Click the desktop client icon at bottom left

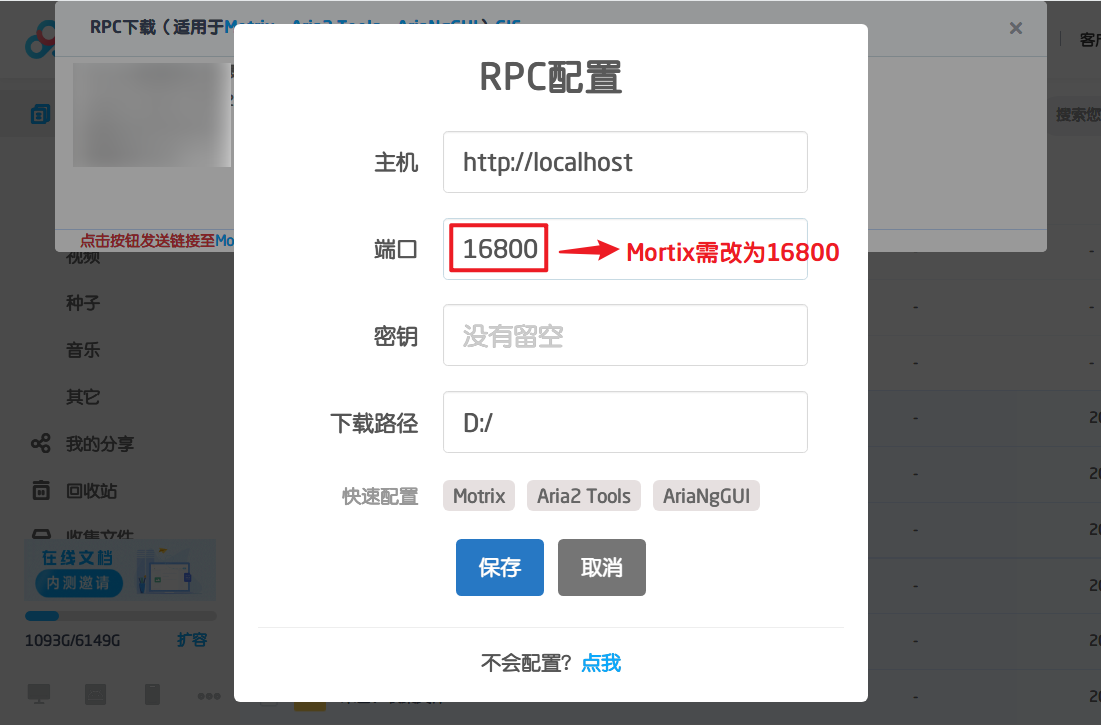click(39, 694)
